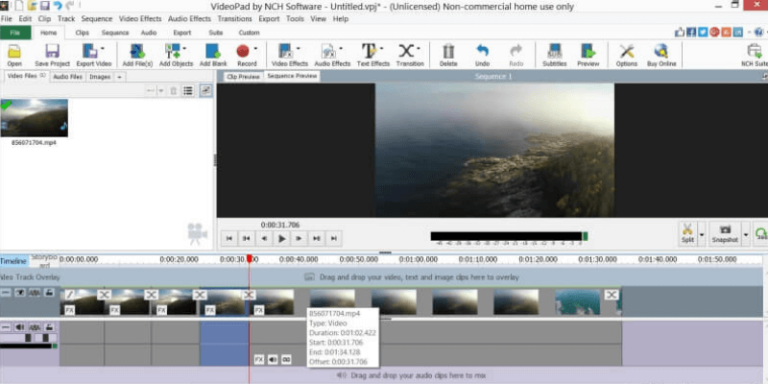Viewport: 768px width, 384px height.
Task: Click the link icon on the audio clip
Action: pos(286,360)
